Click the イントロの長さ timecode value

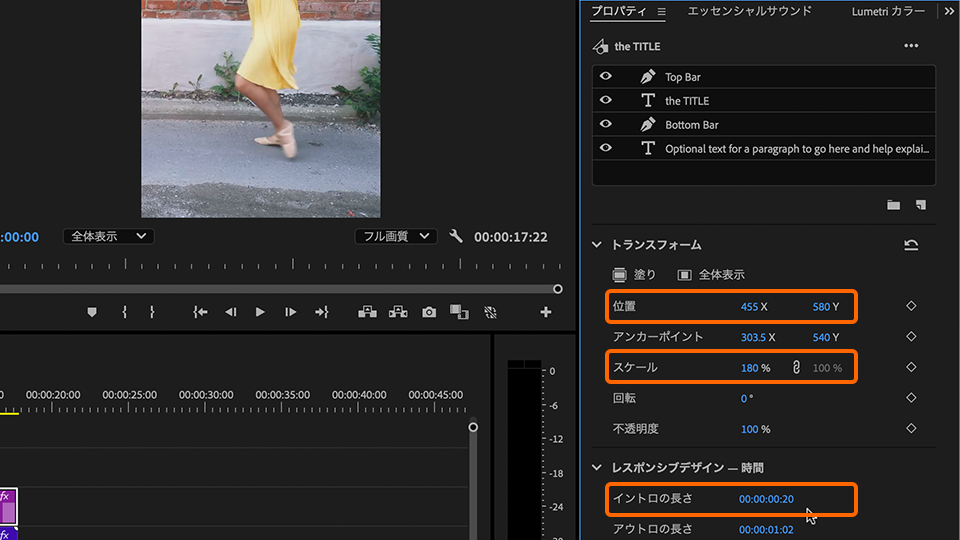click(x=766, y=499)
